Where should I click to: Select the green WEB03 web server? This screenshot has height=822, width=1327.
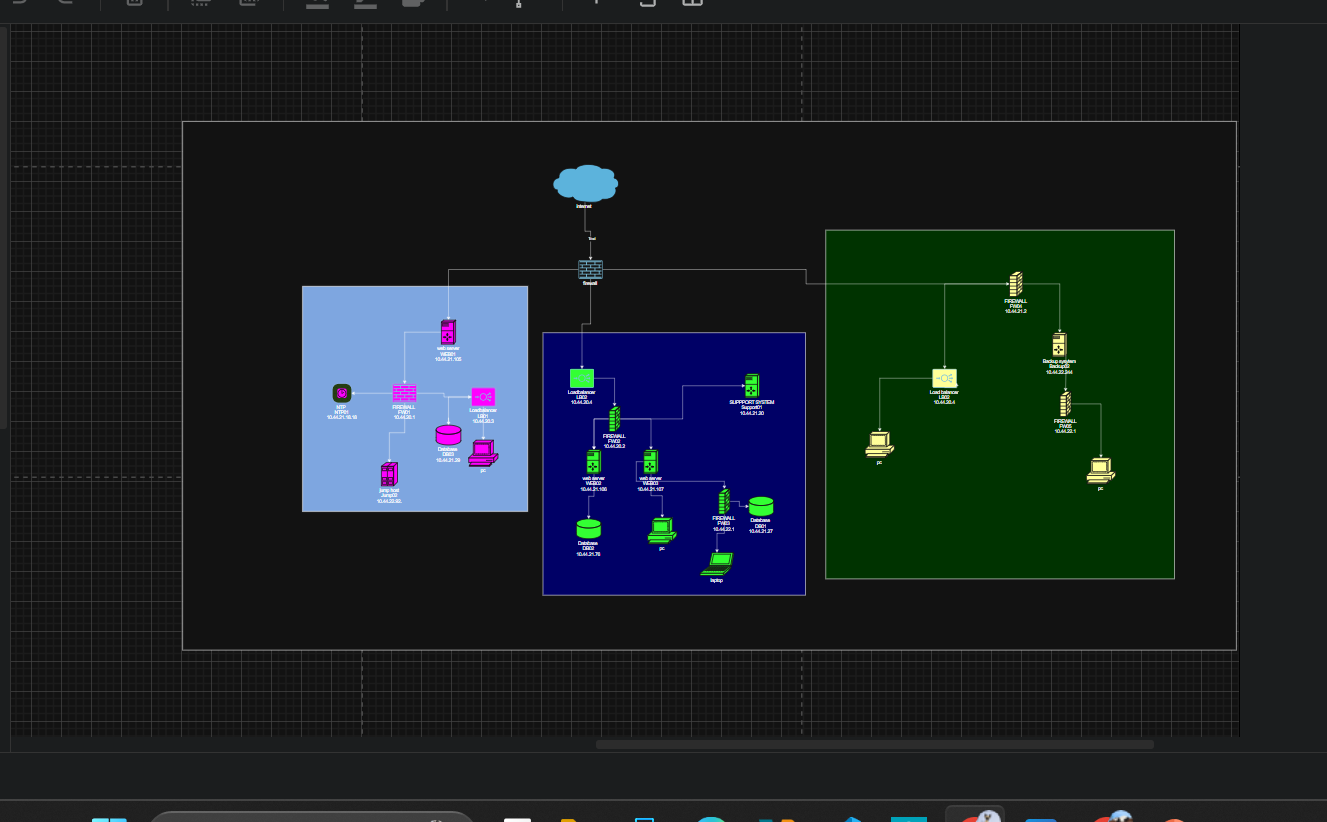[650, 462]
